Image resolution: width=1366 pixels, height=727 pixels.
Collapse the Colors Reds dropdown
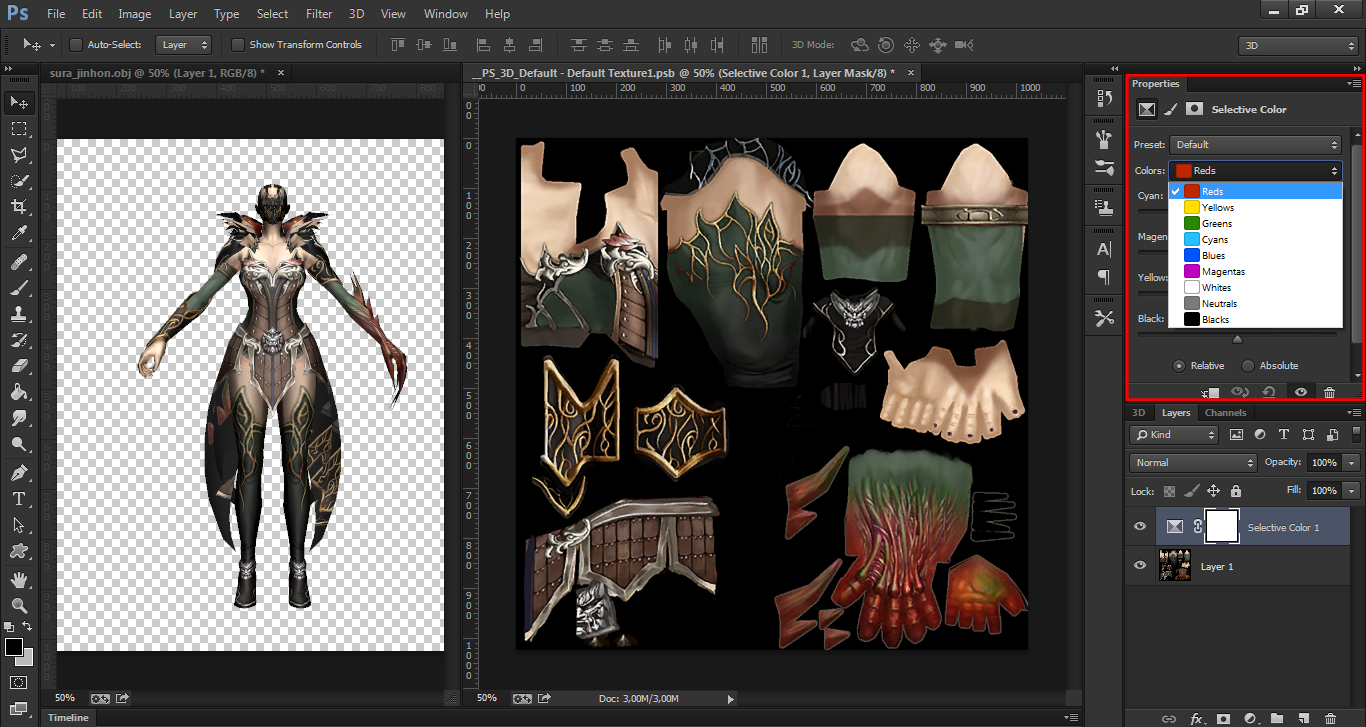pos(1255,171)
